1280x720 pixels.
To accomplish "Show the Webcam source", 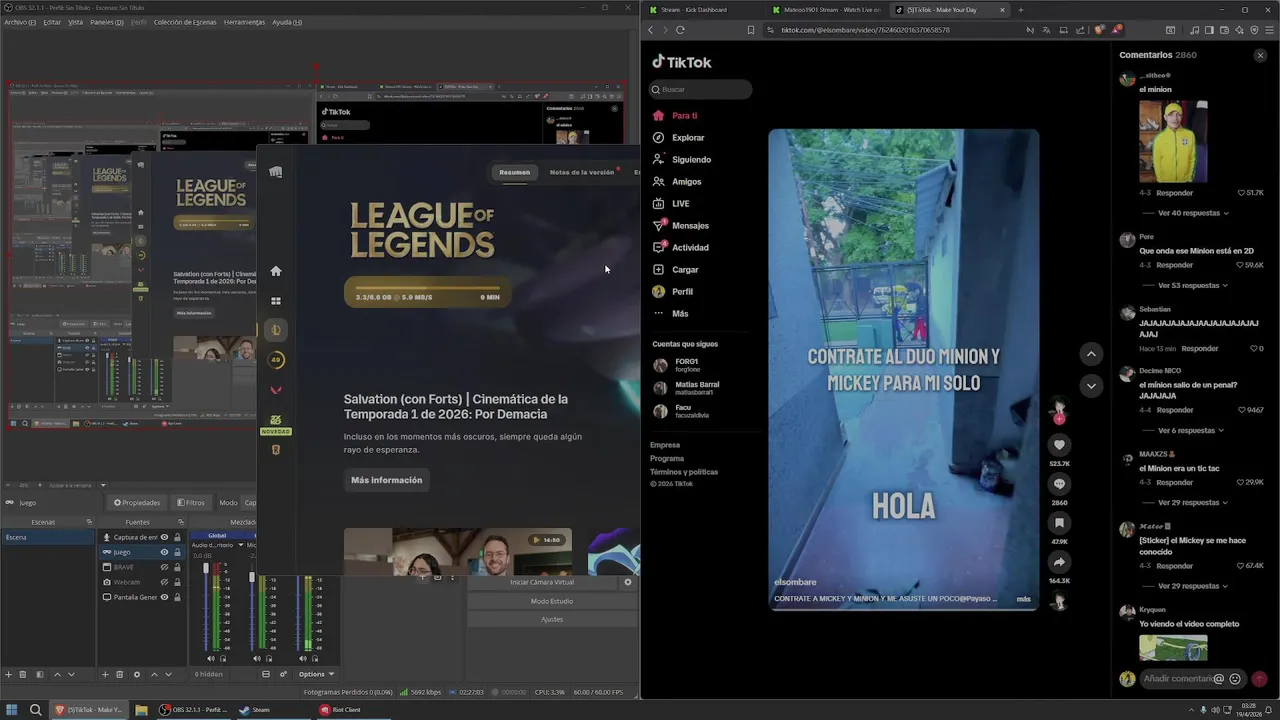I will (x=165, y=582).
